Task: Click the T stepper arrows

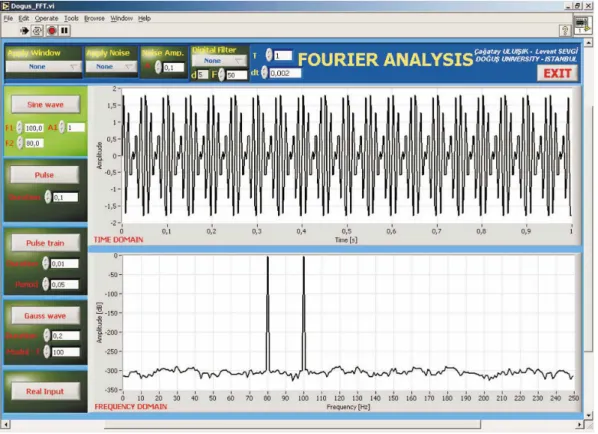Action: pos(269,55)
